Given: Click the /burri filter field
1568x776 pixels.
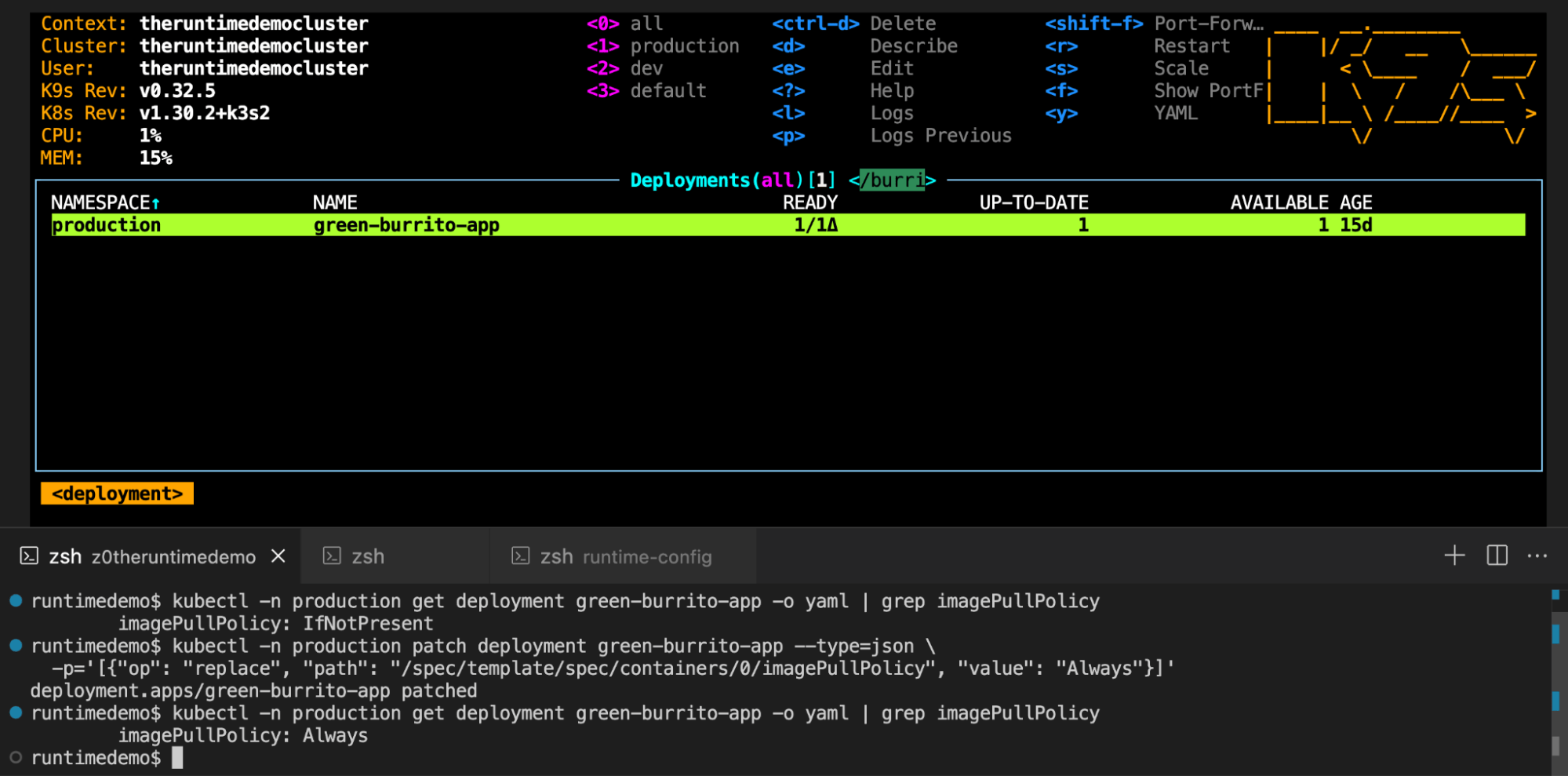Looking at the screenshot, I should [893, 180].
